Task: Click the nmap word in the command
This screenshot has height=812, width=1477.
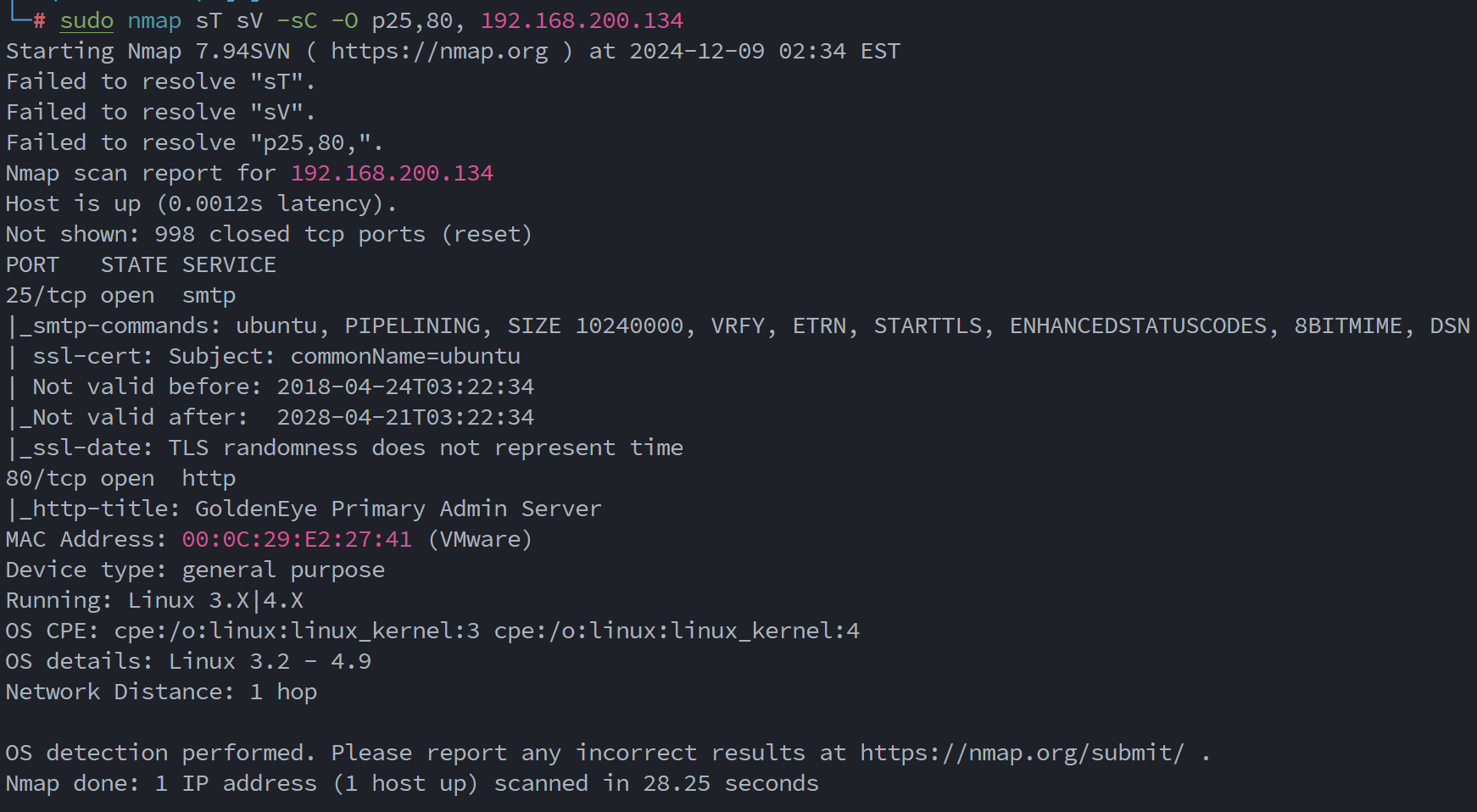Action: click(x=154, y=21)
